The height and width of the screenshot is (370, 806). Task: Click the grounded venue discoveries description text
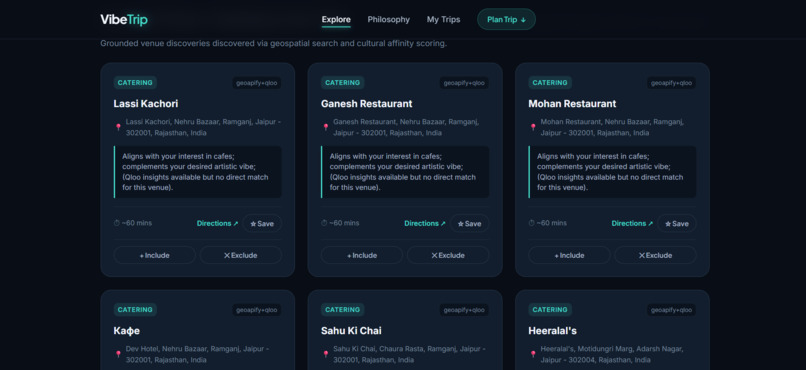[x=273, y=44]
